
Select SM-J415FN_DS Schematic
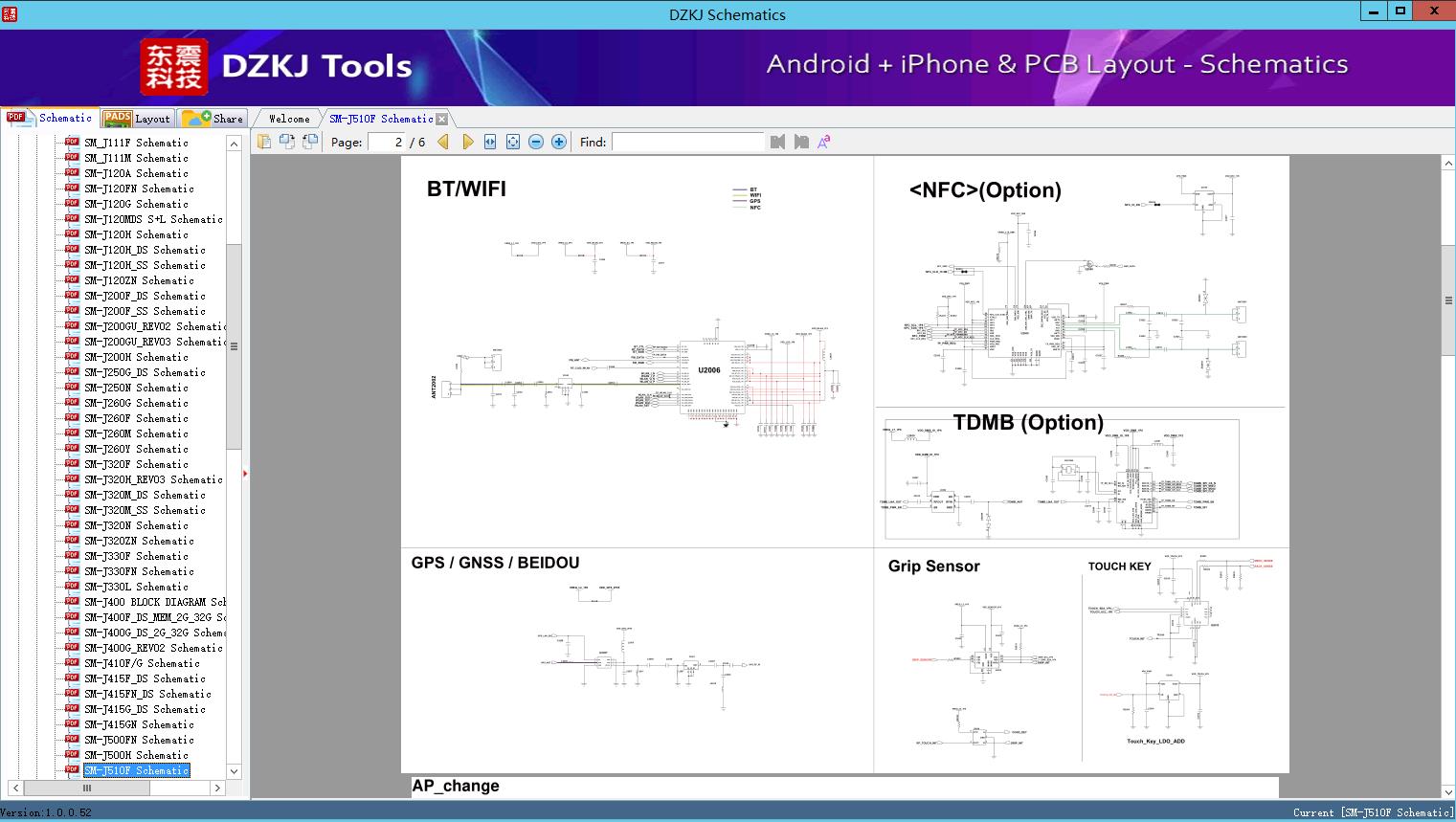[147, 694]
